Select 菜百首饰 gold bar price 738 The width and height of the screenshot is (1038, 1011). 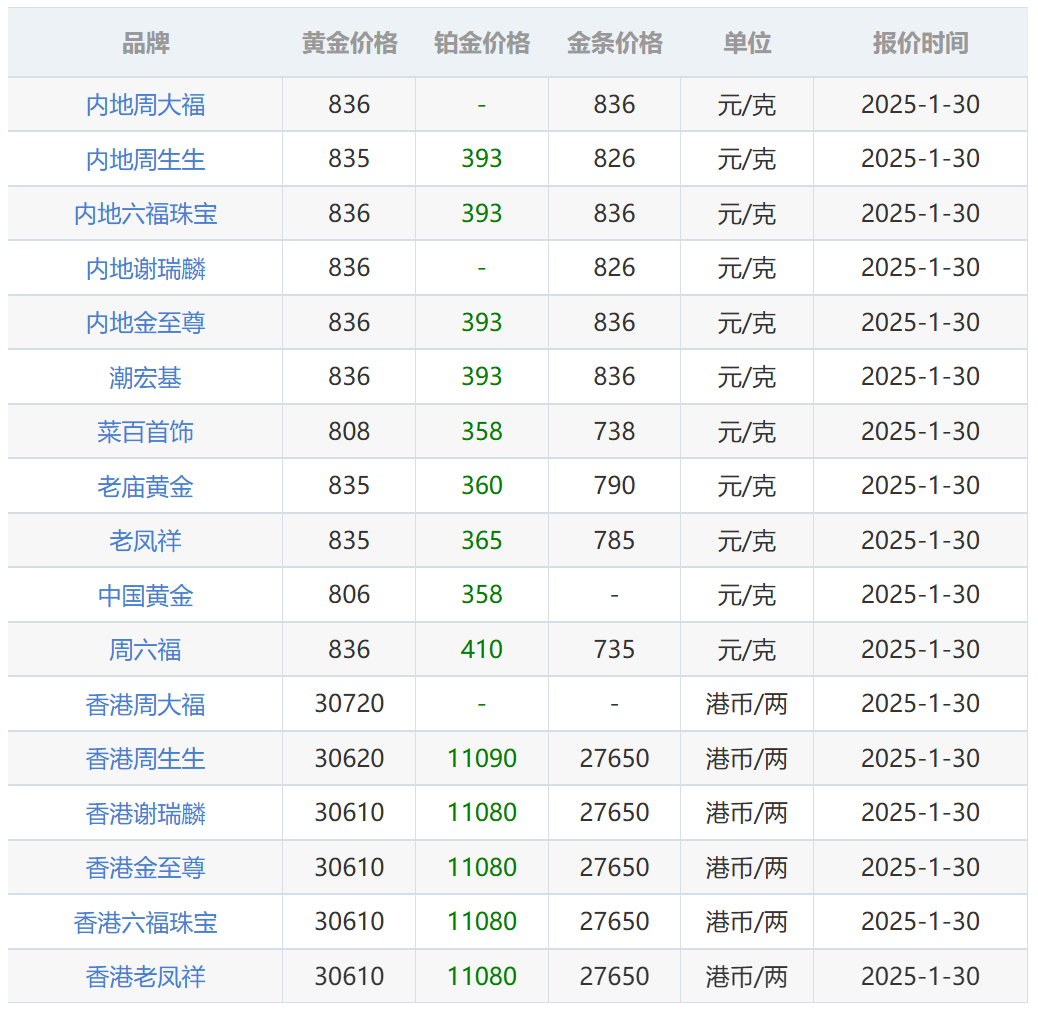614,432
